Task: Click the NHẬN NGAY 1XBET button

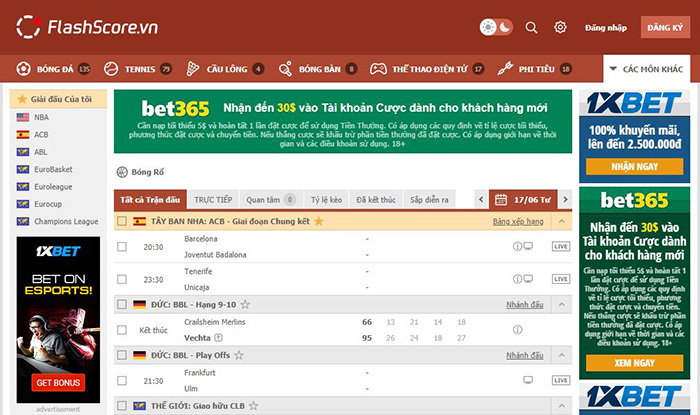Action: click(634, 166)
